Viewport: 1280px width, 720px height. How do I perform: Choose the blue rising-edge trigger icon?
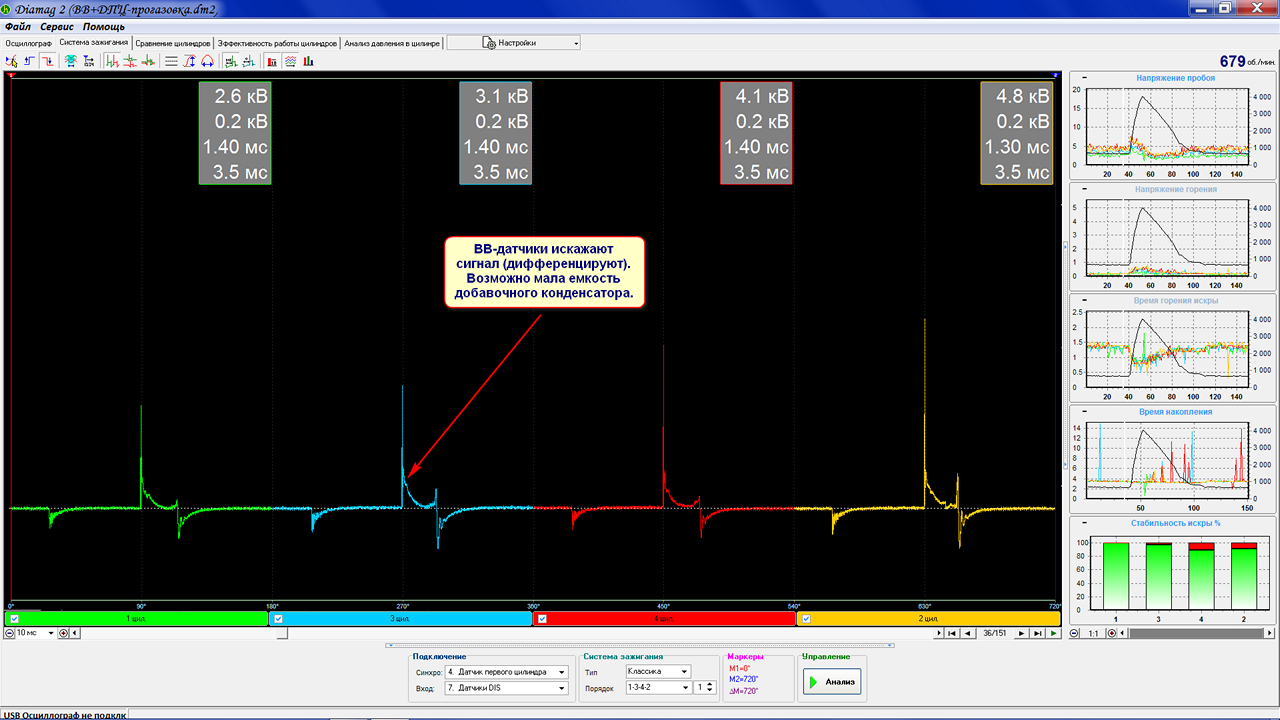(x=29, y=61)
